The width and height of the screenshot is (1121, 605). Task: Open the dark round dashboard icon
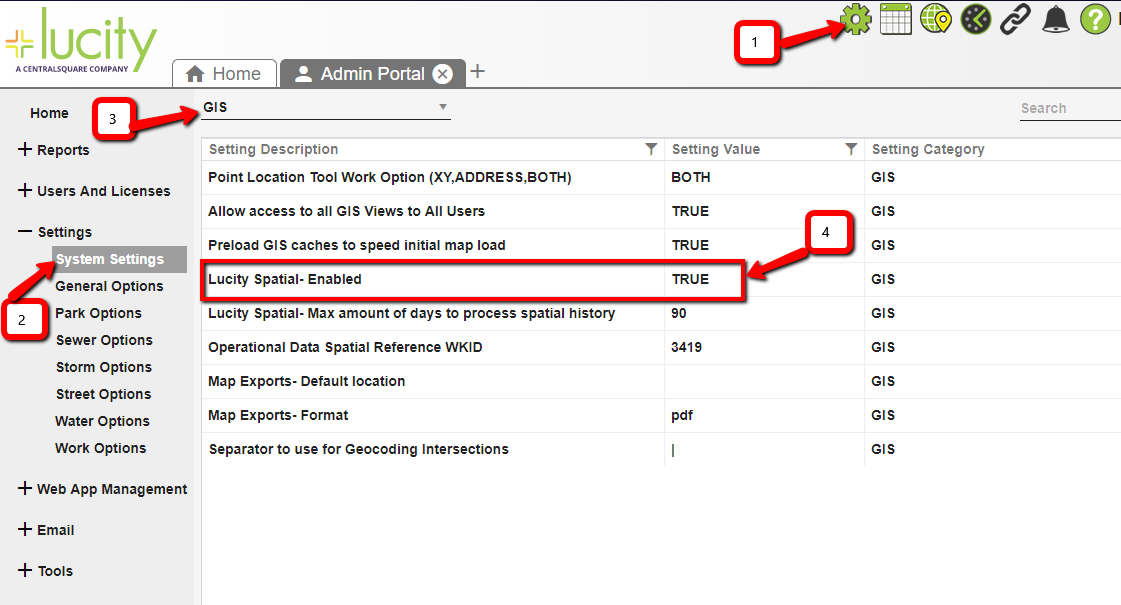pyautogui.click(x=976, y=19)
